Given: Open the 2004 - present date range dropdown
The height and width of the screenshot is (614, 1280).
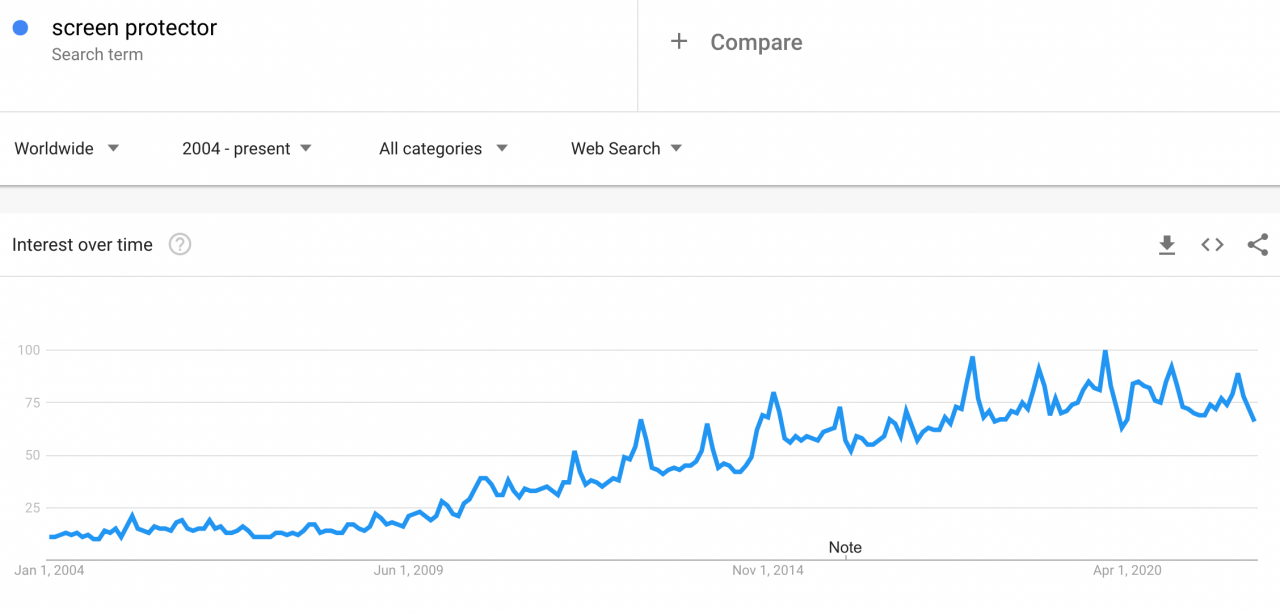Looking at the screenshot, I should (247, 148).
